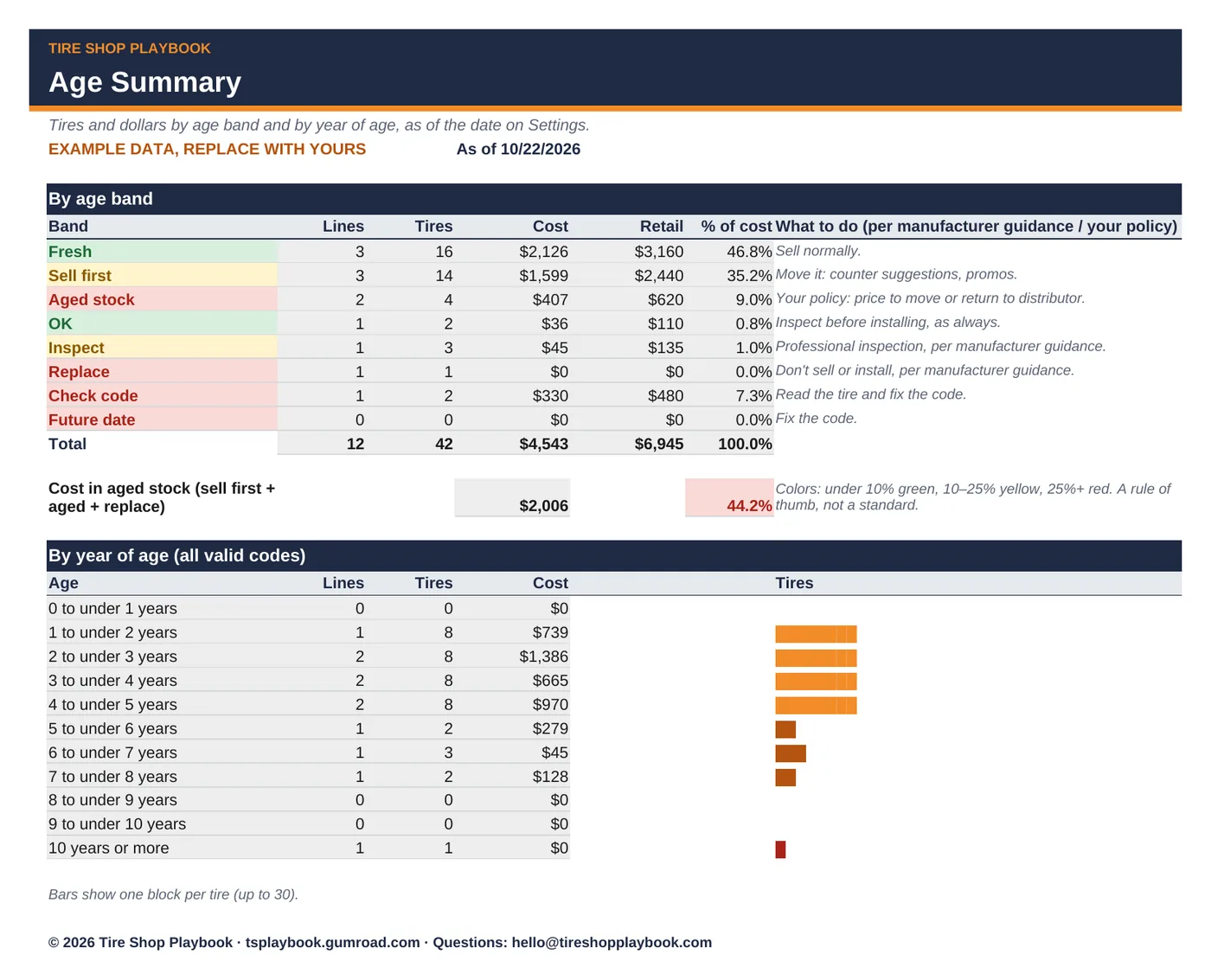Select the "10 years or more" row label
The width and height of the screenshot is (1211, 980).
pyautogui.click(x=109, y=849)
